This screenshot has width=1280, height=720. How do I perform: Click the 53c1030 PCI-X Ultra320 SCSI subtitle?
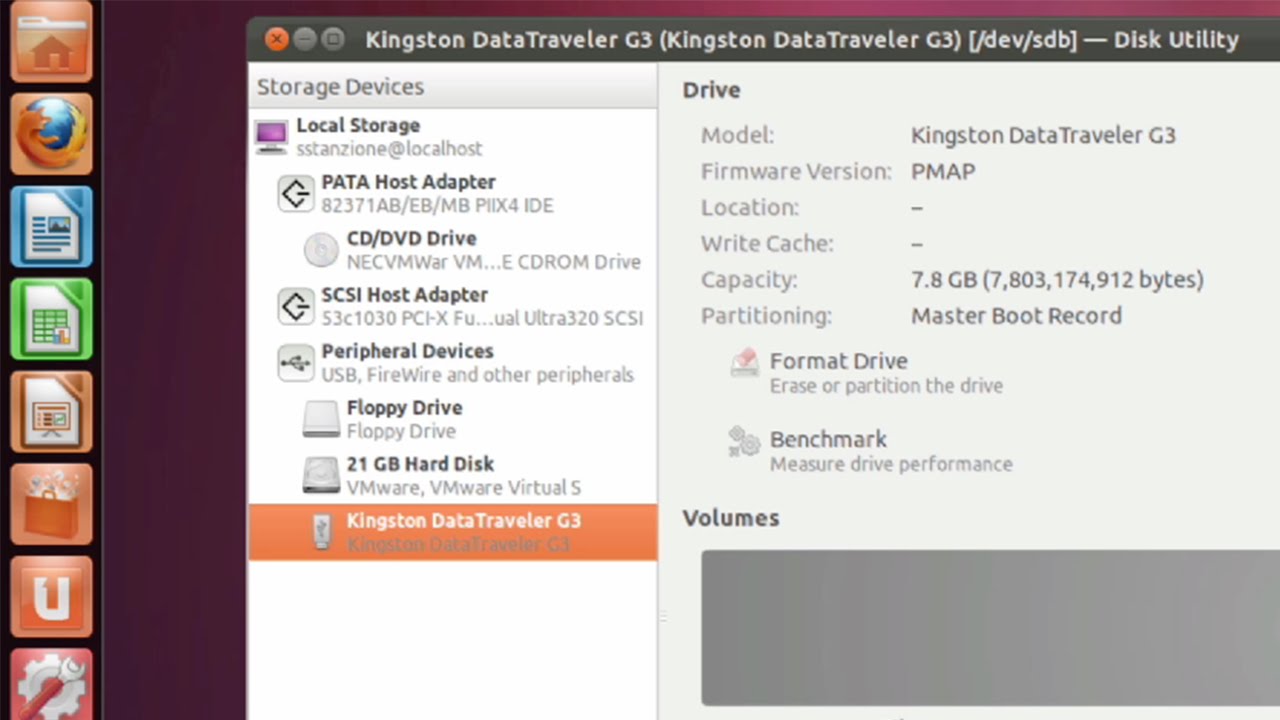point(482,318)
